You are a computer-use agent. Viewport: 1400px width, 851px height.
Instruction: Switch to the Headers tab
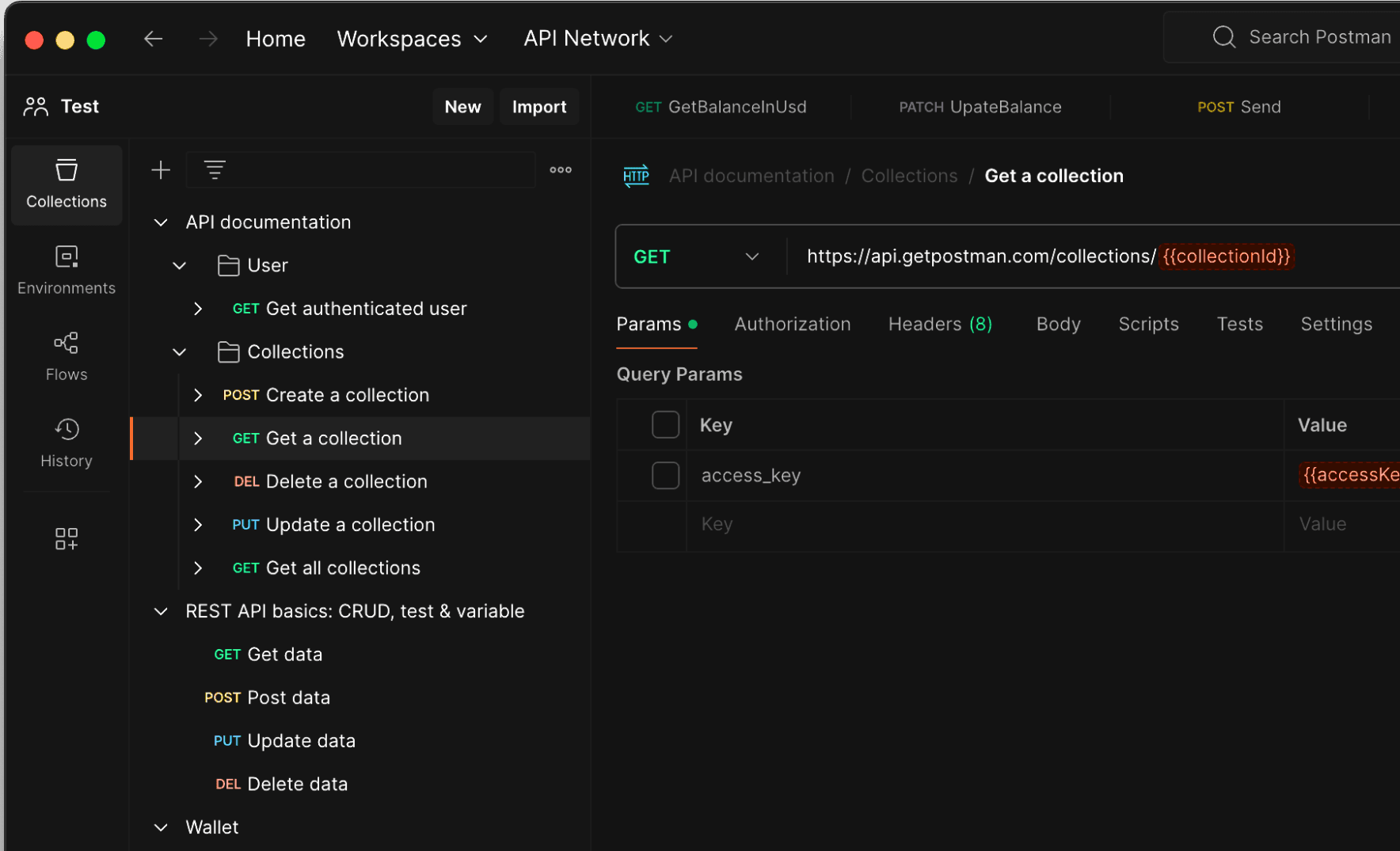coord(940,324)
